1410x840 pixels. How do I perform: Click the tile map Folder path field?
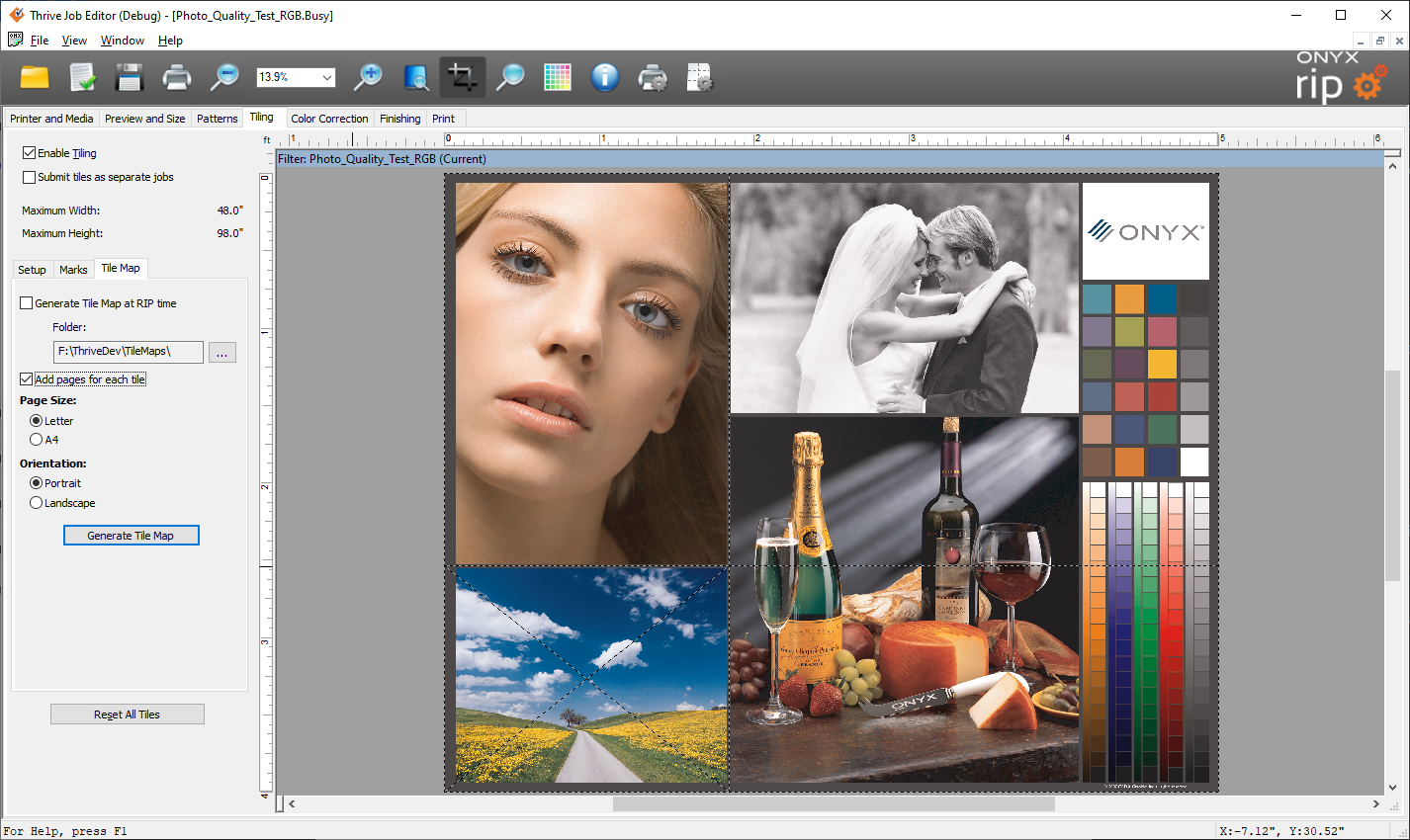click(128, 352)
